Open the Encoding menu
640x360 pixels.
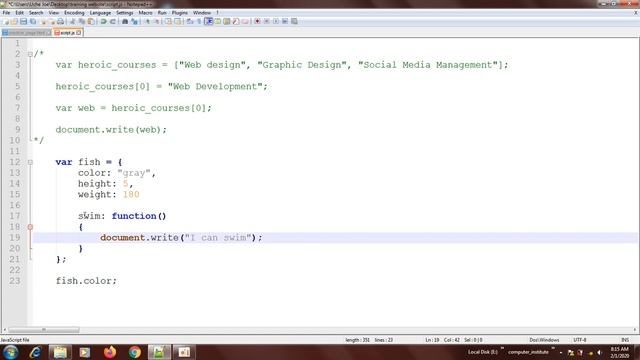click(74, 13)
